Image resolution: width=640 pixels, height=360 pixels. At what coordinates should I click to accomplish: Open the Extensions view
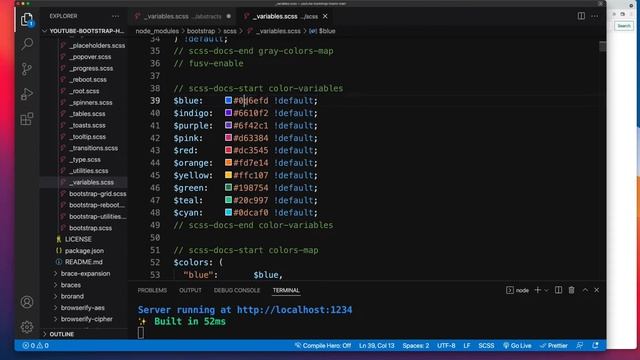pyautogui.click(x=27, y=119)
